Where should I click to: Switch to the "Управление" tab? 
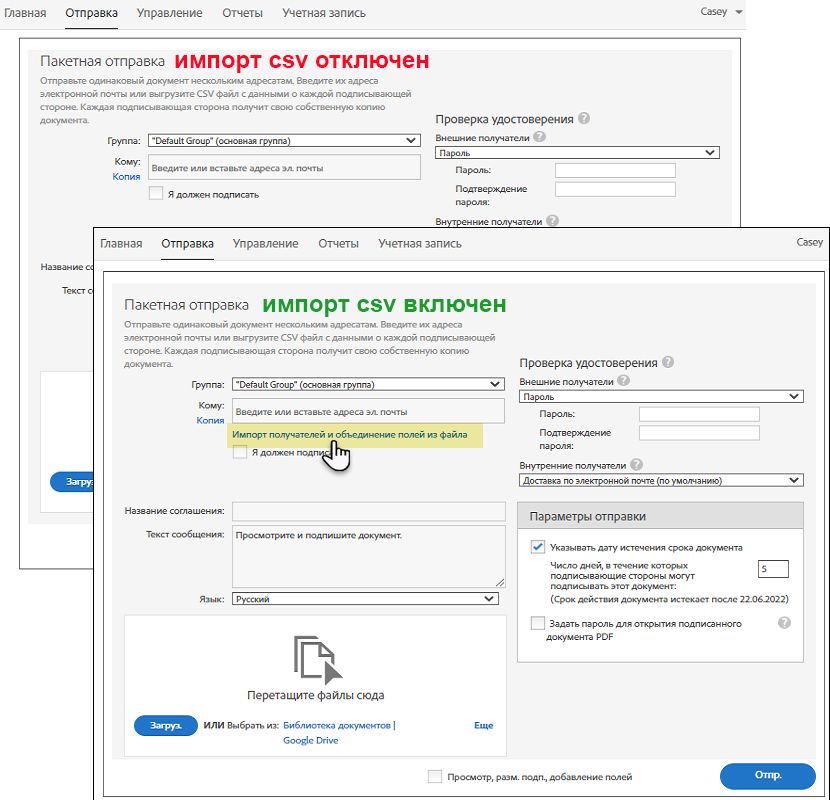[x=266, y=243]
